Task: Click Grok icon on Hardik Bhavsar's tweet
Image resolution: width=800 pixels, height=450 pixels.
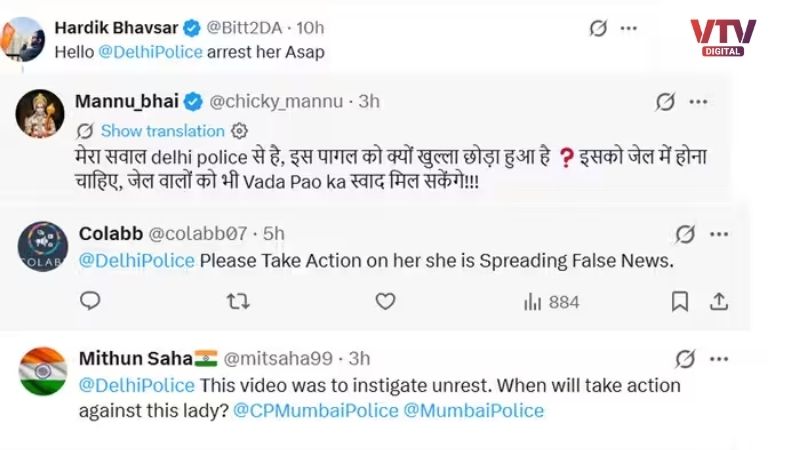Action: (598, 28)
